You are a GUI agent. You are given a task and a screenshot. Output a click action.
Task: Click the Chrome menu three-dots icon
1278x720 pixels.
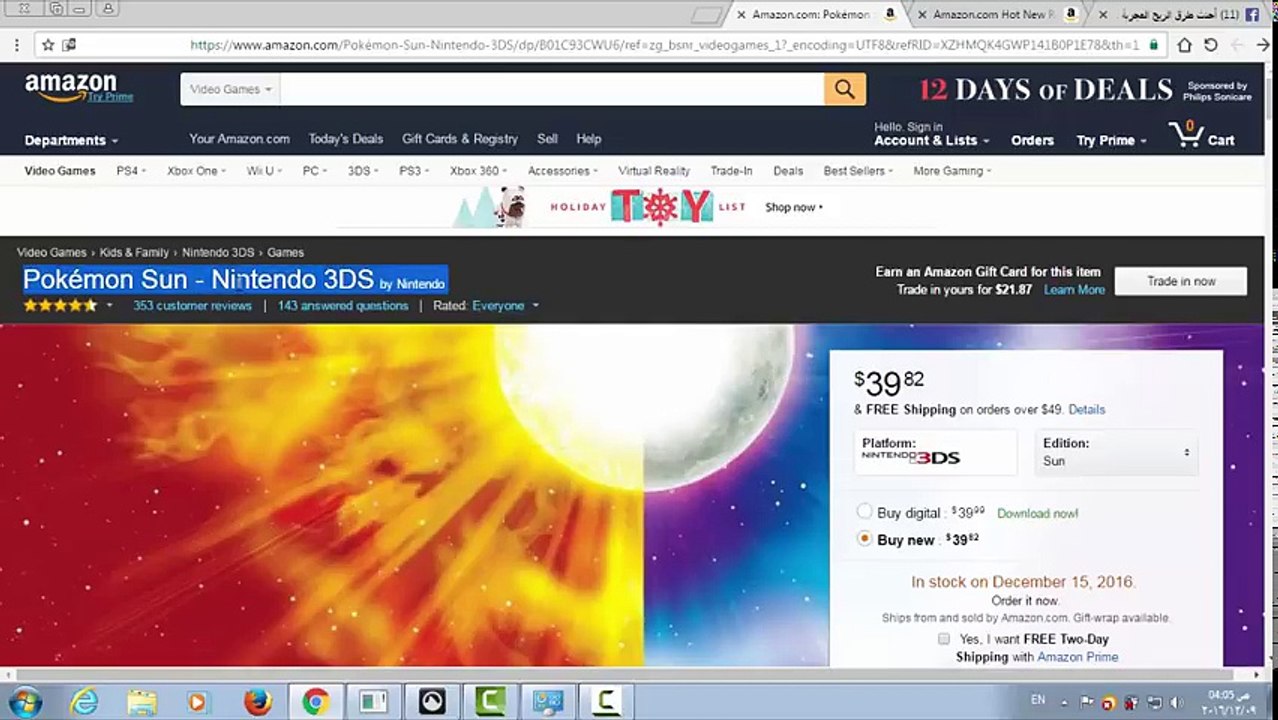click(16, 45)
